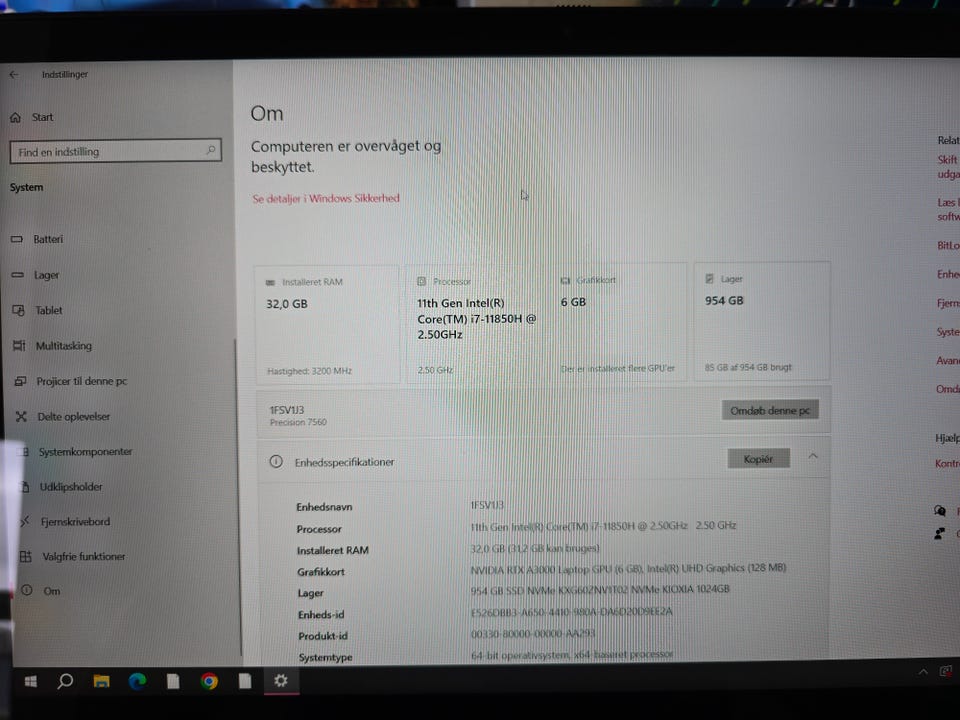Open the Lager settings page
This screenshot has height=720, width=960.
[x=46, y=276]
